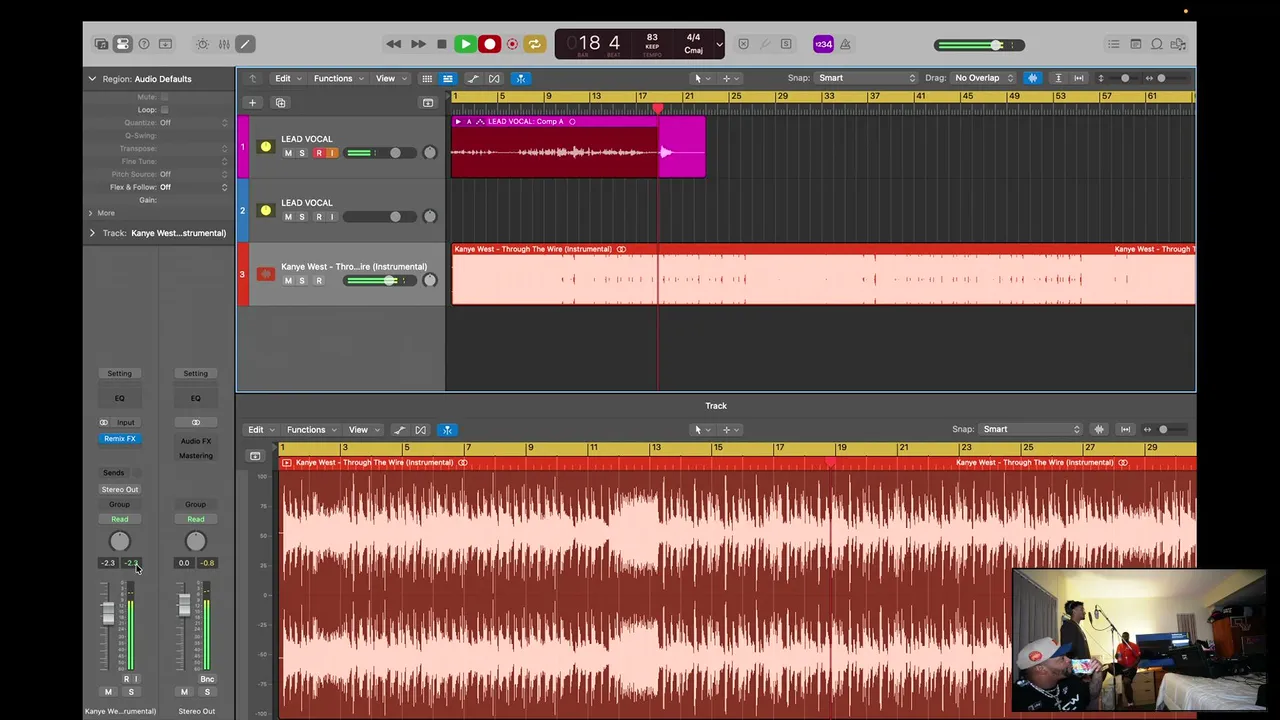
Task: Open the Library panel icon
Action: click(x=101, y=44)
